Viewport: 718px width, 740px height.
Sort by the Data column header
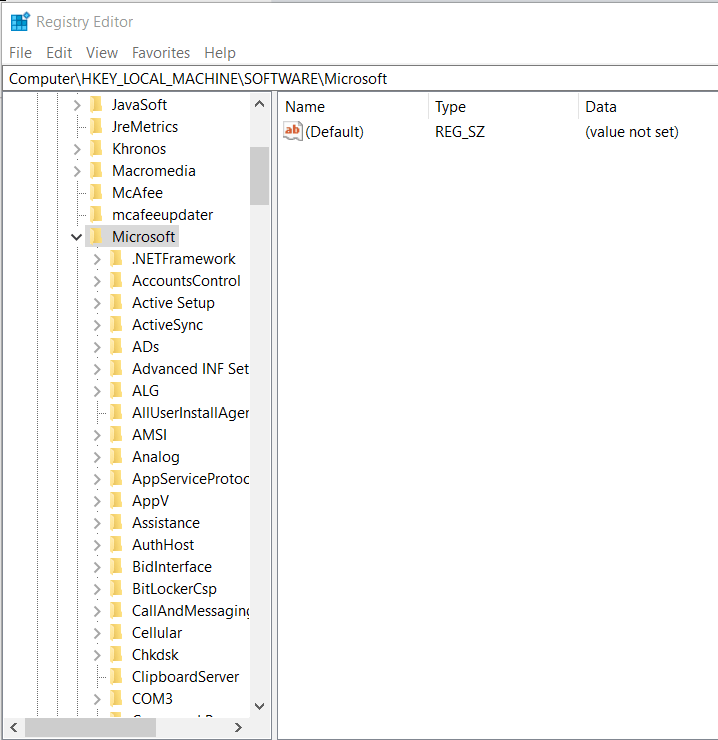(649, 107)
